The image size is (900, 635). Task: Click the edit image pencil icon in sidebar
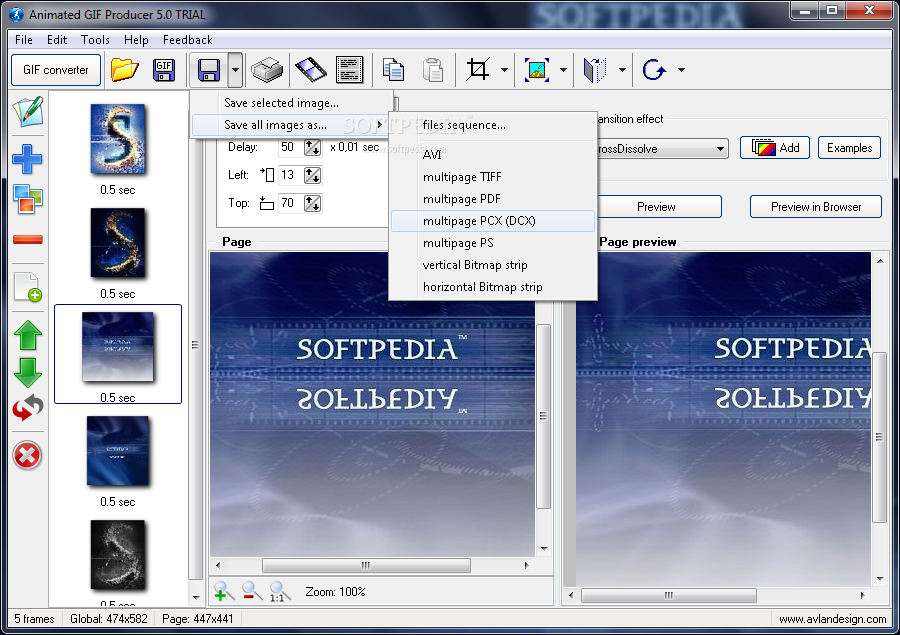tap(28, 112)
